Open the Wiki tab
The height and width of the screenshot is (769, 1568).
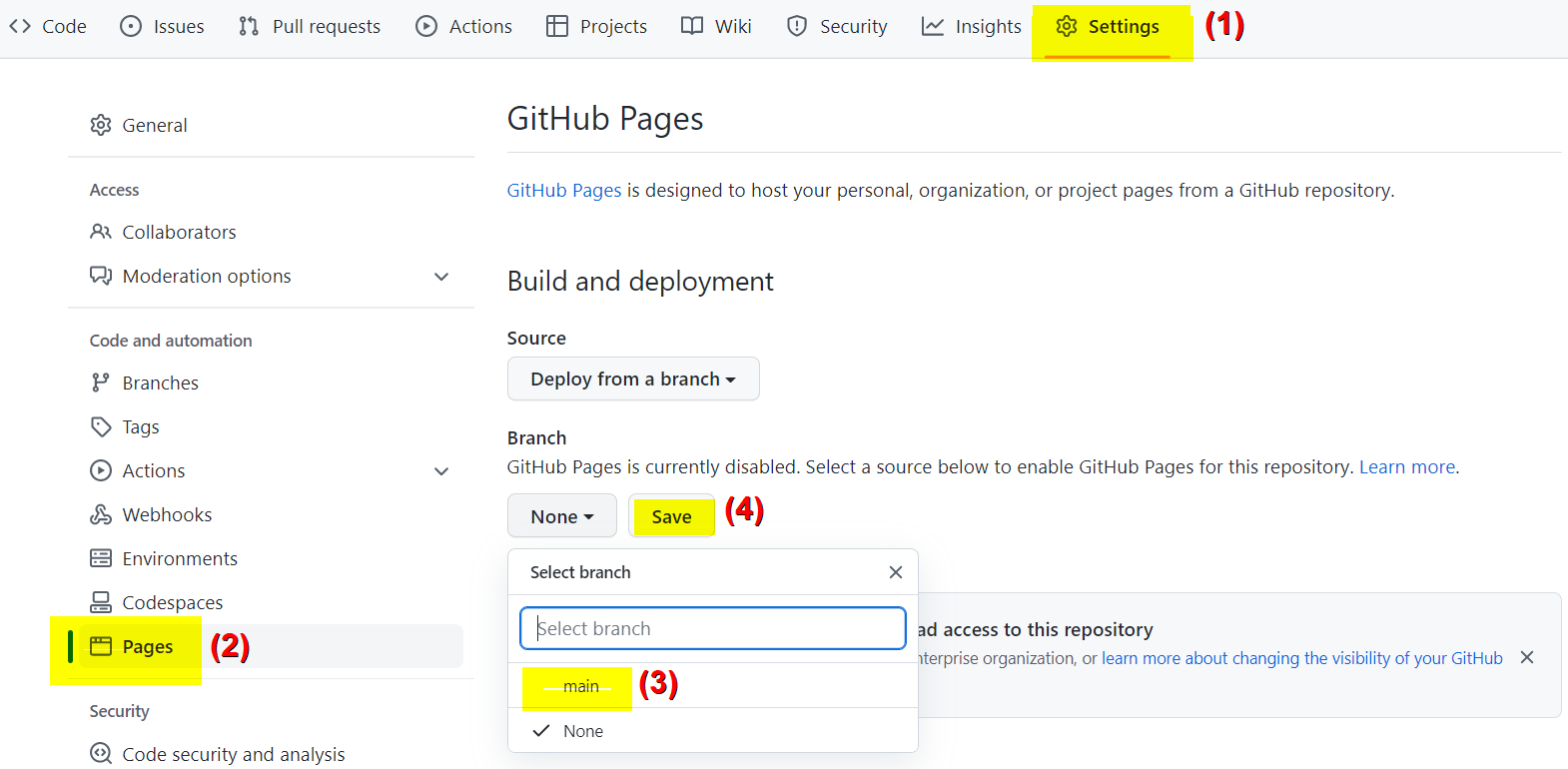(716, 27)
